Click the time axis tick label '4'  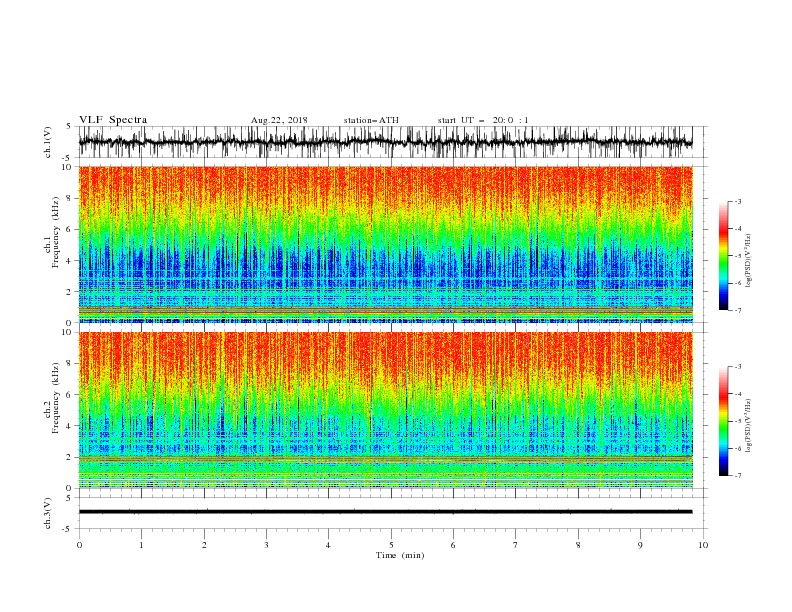pyautogui.click(x=328, y=545)
